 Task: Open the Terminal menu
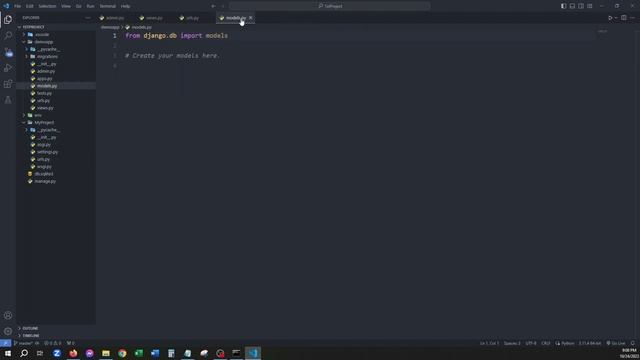[x=107, y=6]
